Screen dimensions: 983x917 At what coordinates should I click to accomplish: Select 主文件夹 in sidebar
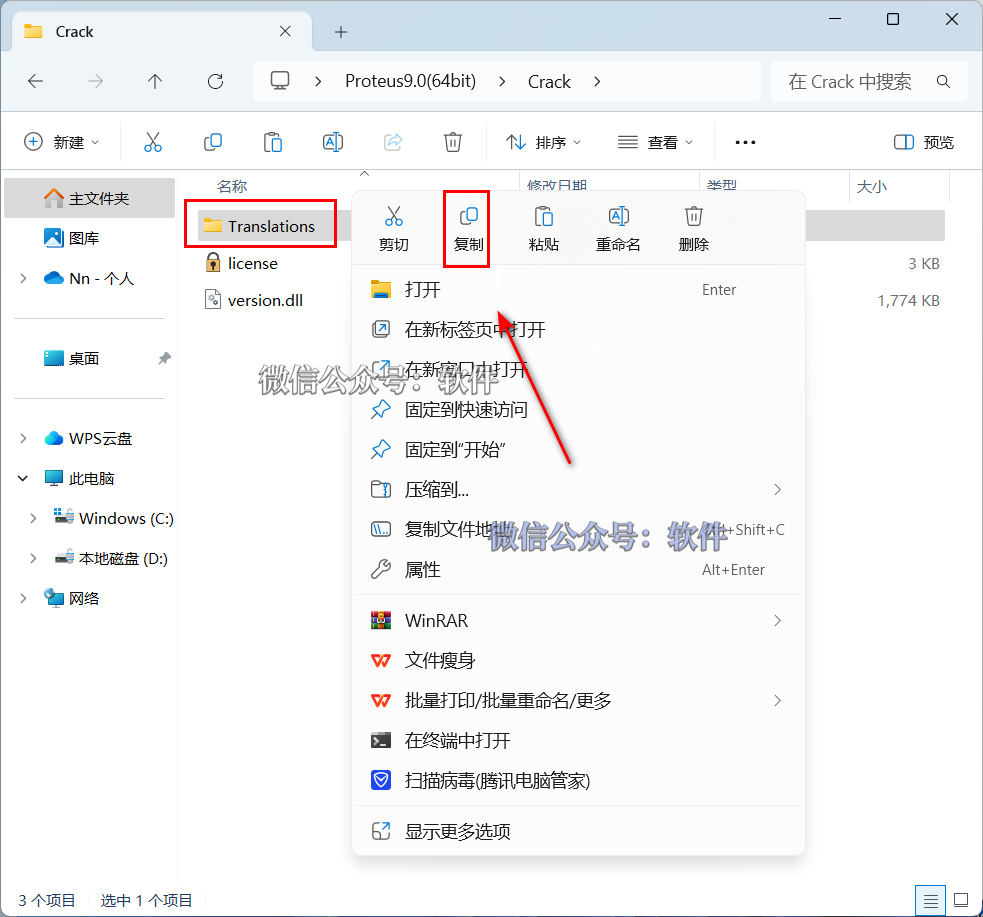pos(89,198)
